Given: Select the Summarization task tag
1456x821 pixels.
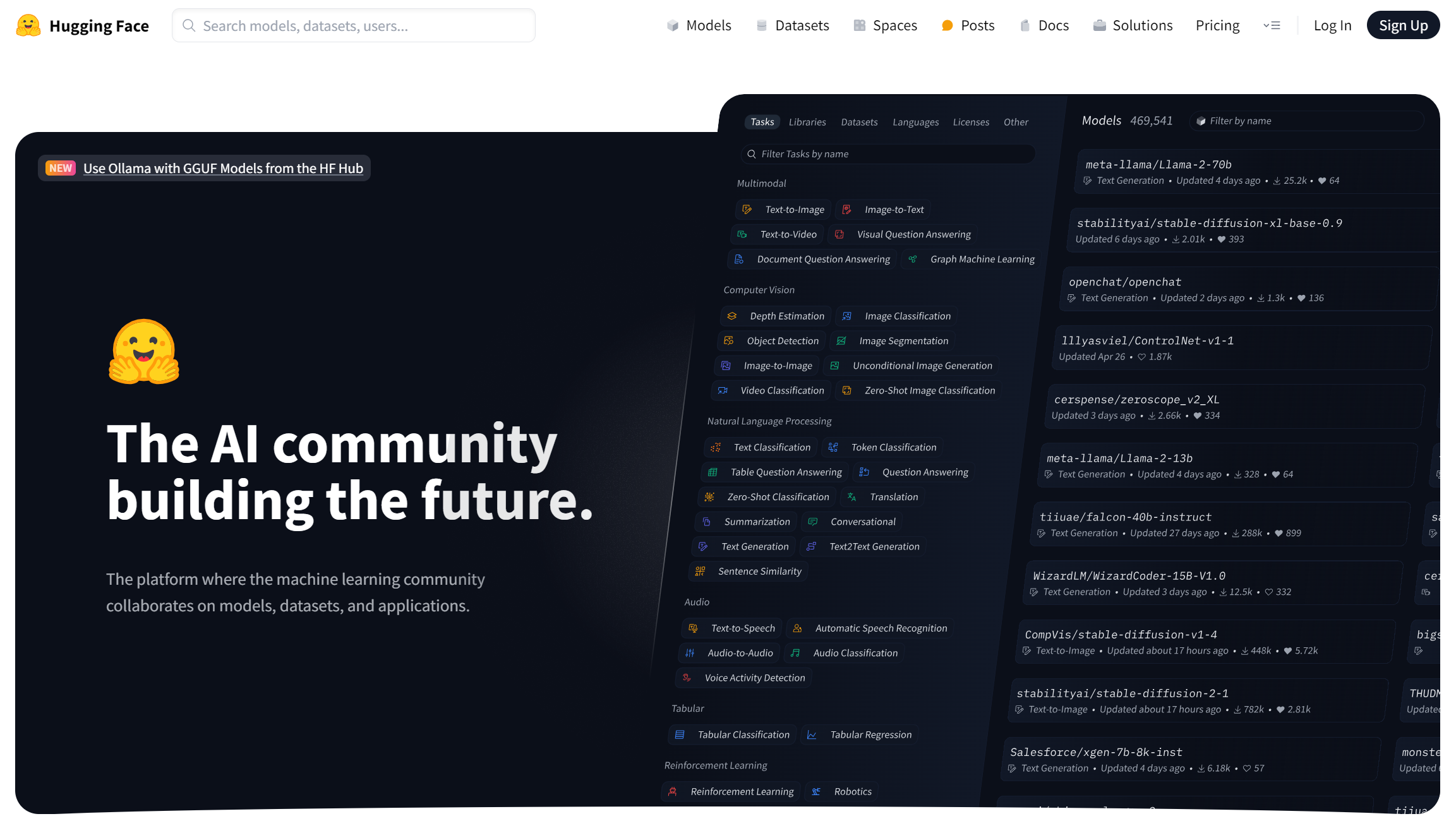Looking at the screenshot, I should [x=746, y=522].
